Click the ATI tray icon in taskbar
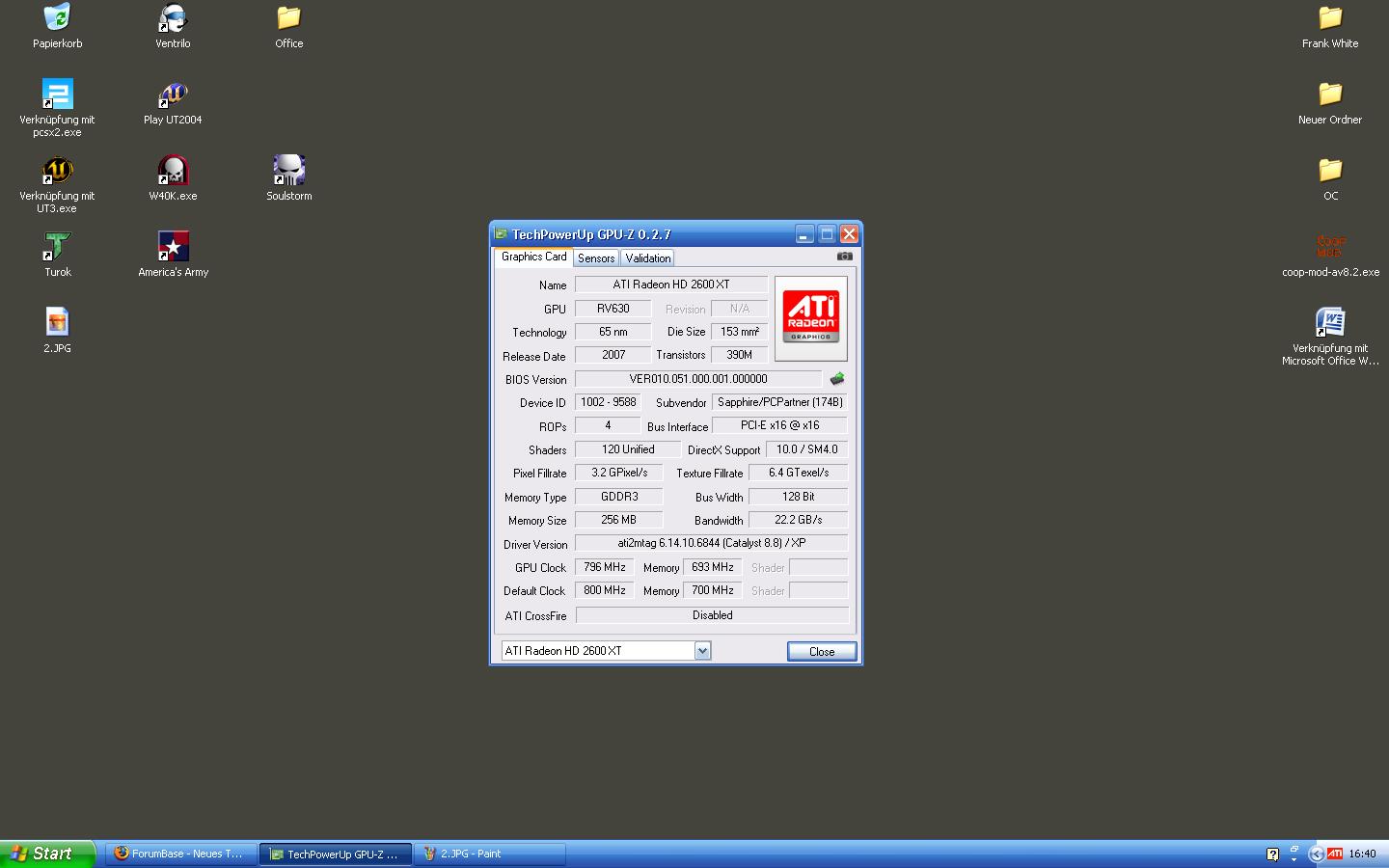The height and width of the screenshot is (868, 1389). click(1335, 854)
